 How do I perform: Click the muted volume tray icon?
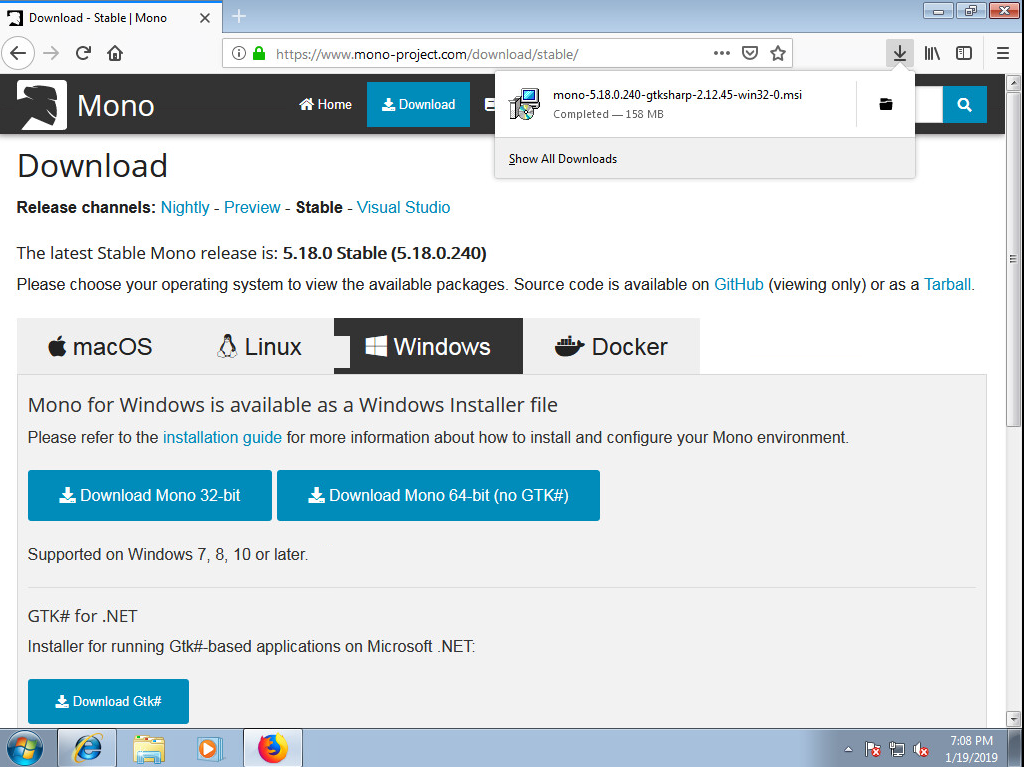click(921, 749)
